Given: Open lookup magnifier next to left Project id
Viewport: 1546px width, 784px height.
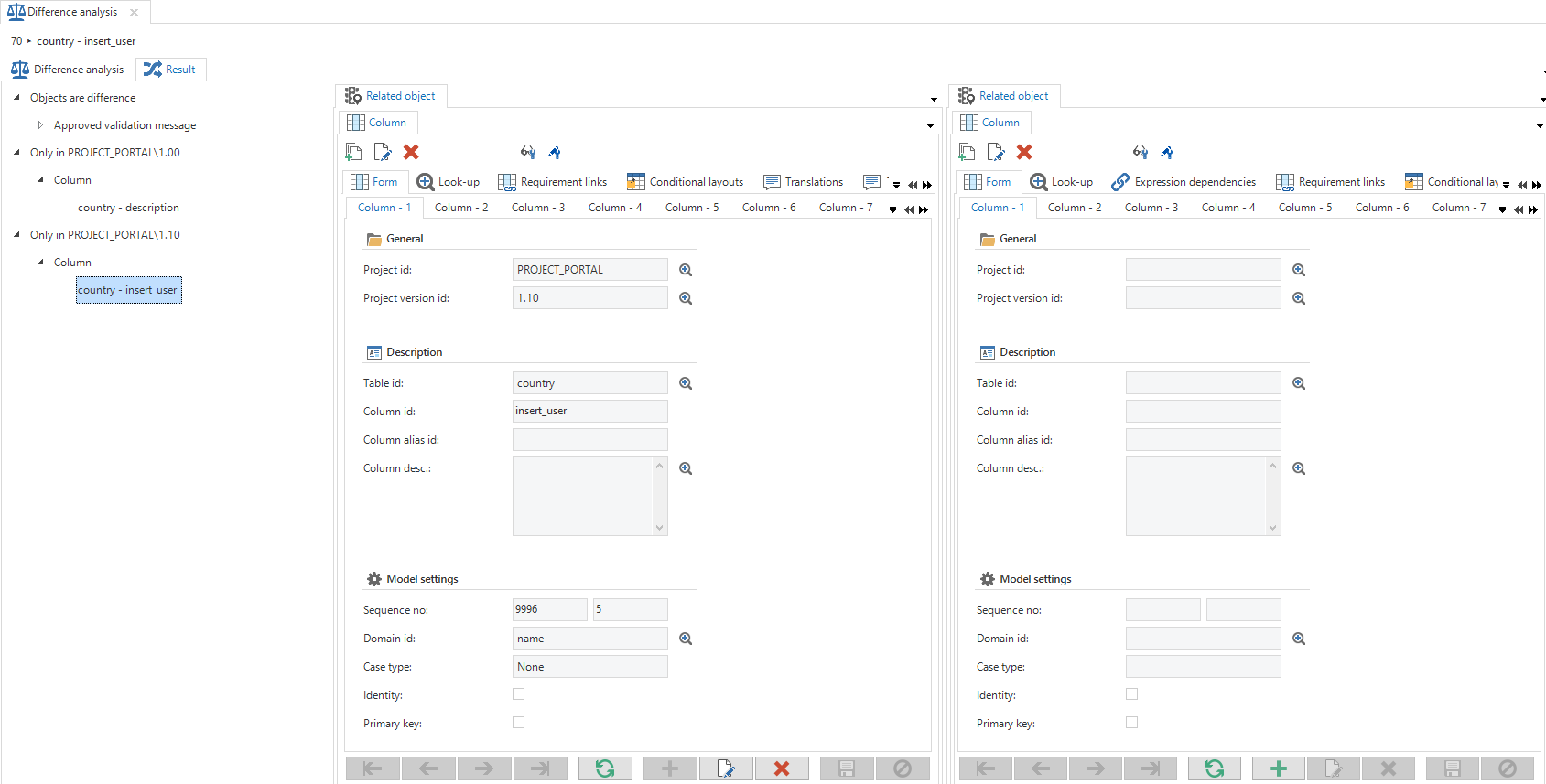Looking at the screenshot, I should [x=686, y=270].
